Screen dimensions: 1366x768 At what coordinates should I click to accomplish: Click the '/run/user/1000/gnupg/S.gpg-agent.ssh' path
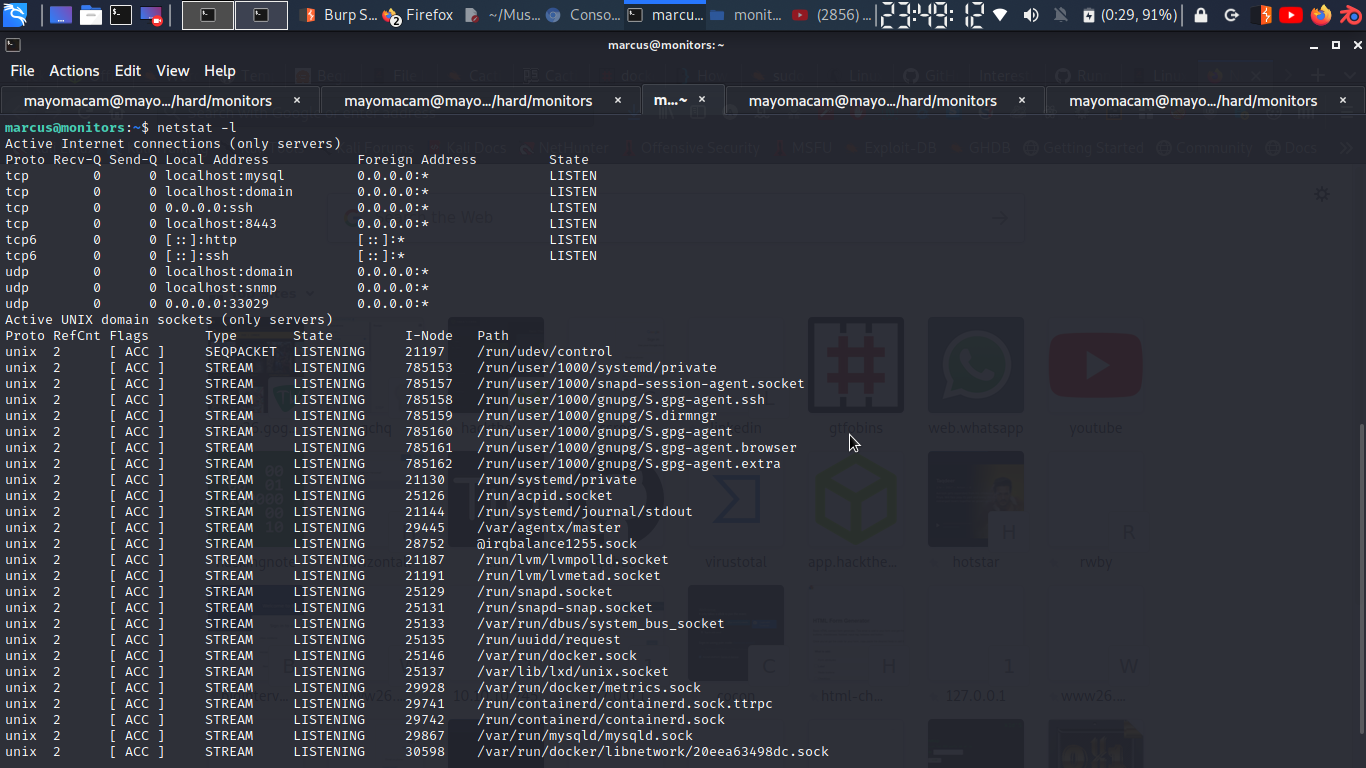coord(621,400)
